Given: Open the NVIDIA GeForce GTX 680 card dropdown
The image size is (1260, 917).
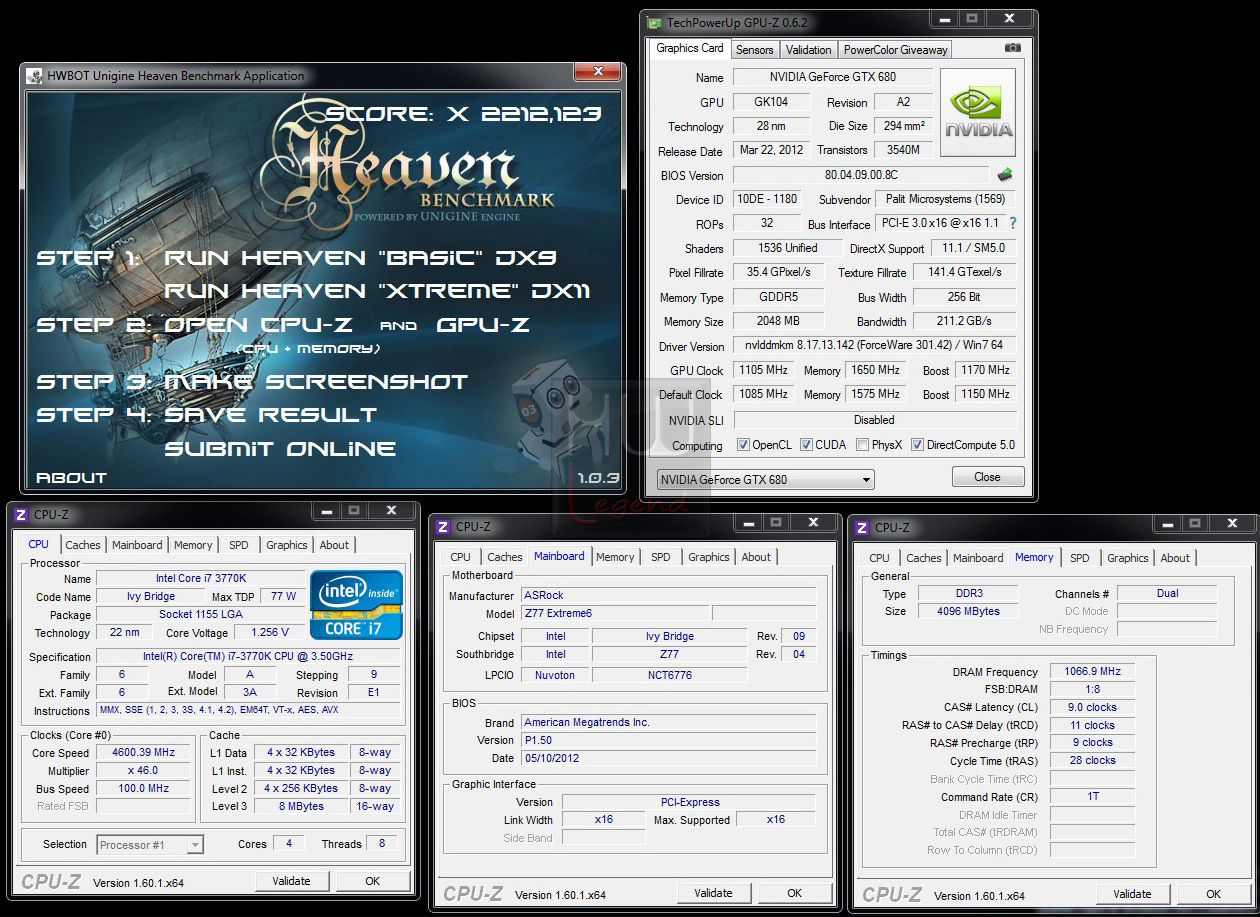Looking at the screenshot, I should click(x=765, y=479).
